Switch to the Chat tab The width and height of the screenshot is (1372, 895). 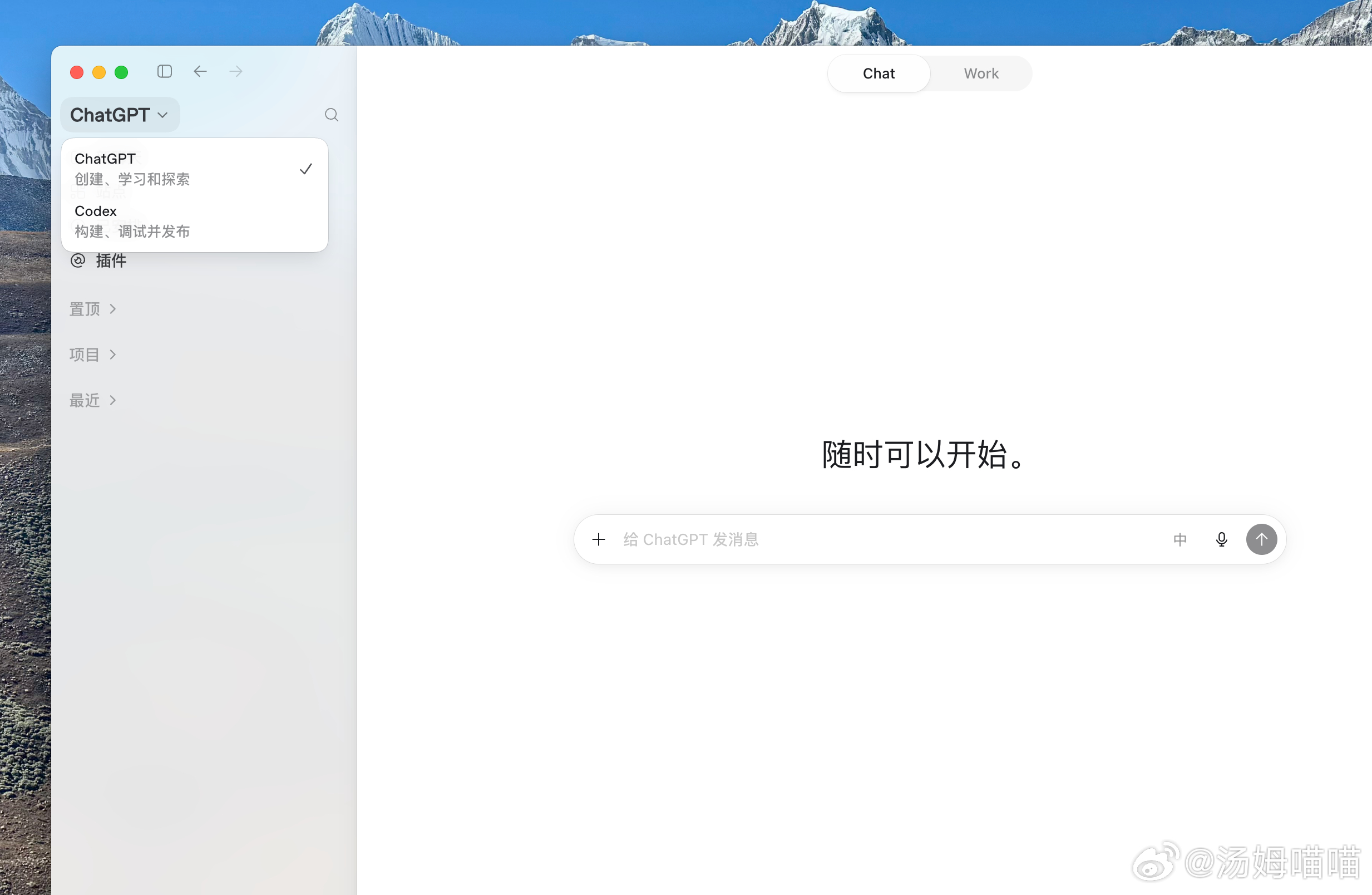879,73
